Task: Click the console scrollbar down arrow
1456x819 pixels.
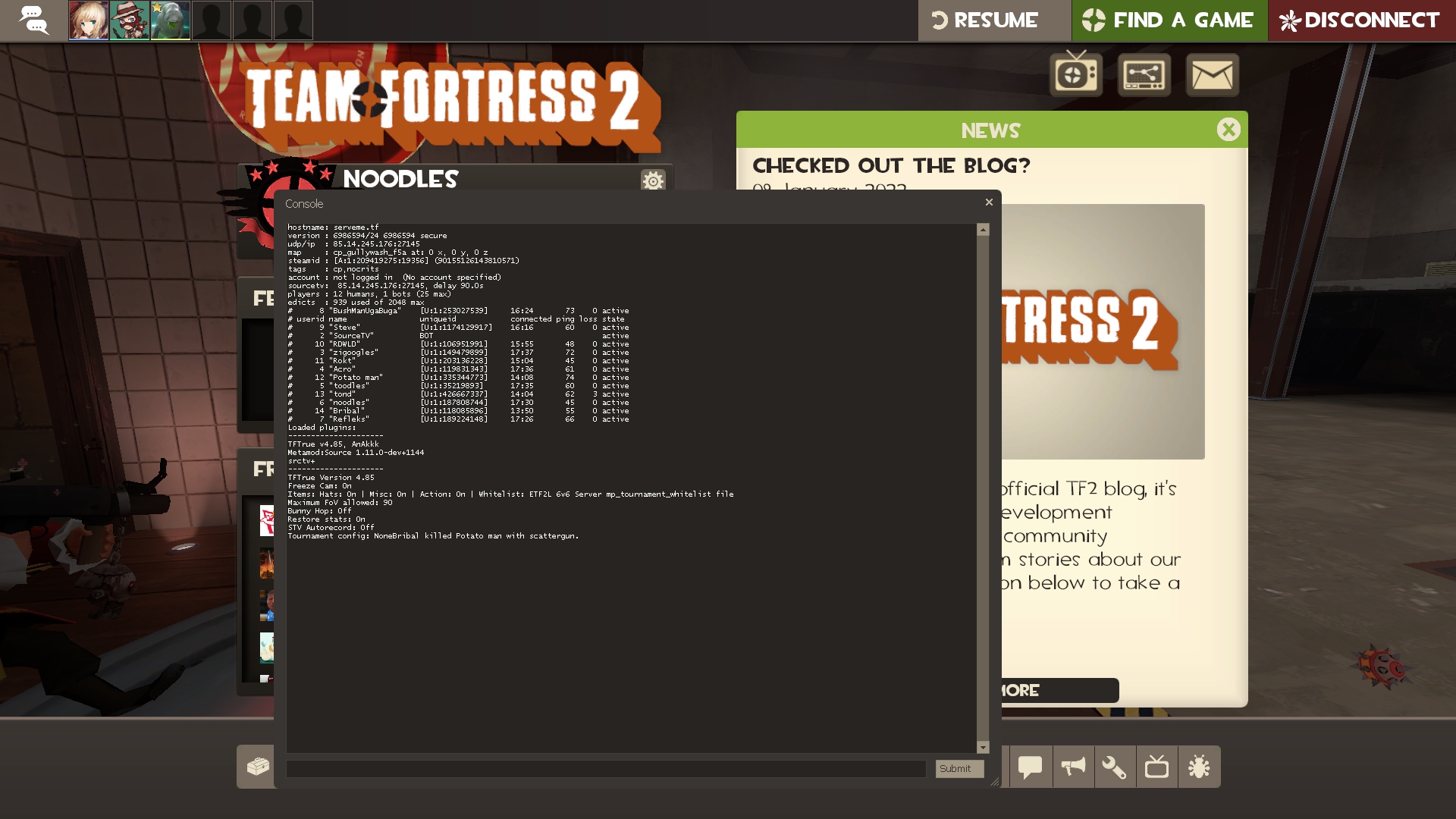Action: pyautogui.click(x=983, y=747)
